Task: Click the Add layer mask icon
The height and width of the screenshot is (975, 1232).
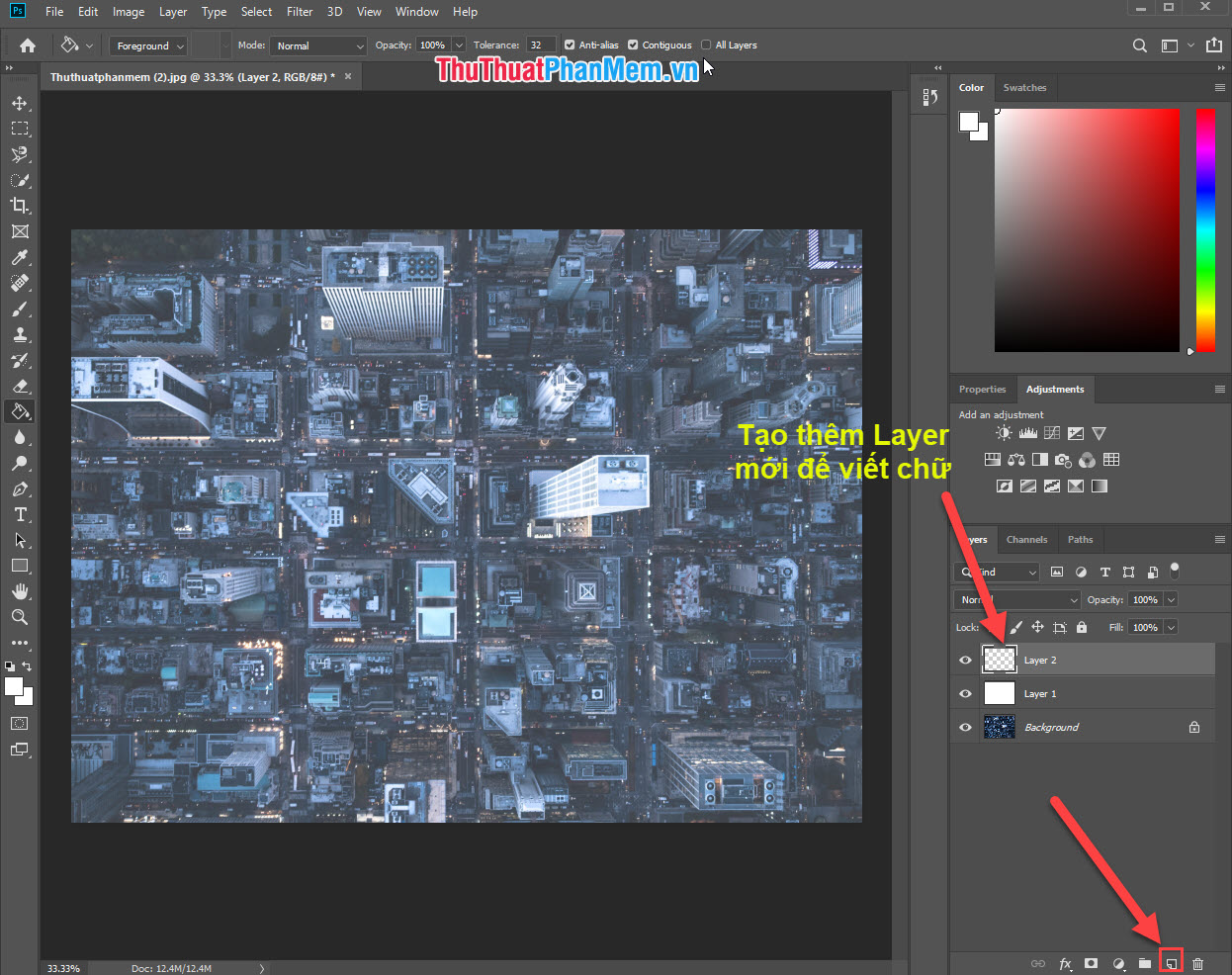Action: pyautogui.click(x=1092, y=962)
